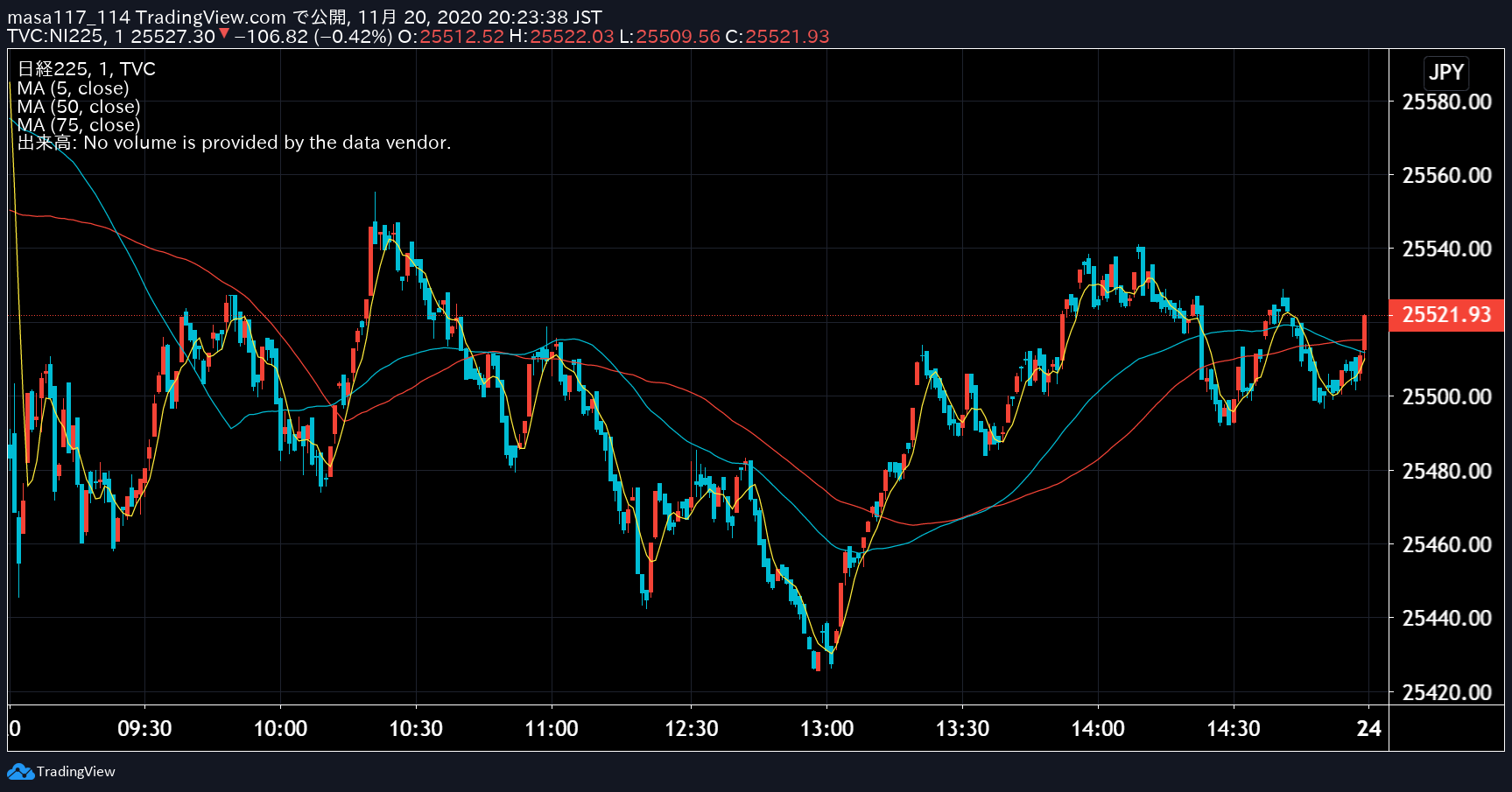Viewport: 1512px width, 792px height.
Task: Click the 25460.00 price axis label
Action: click(1446, 544)
